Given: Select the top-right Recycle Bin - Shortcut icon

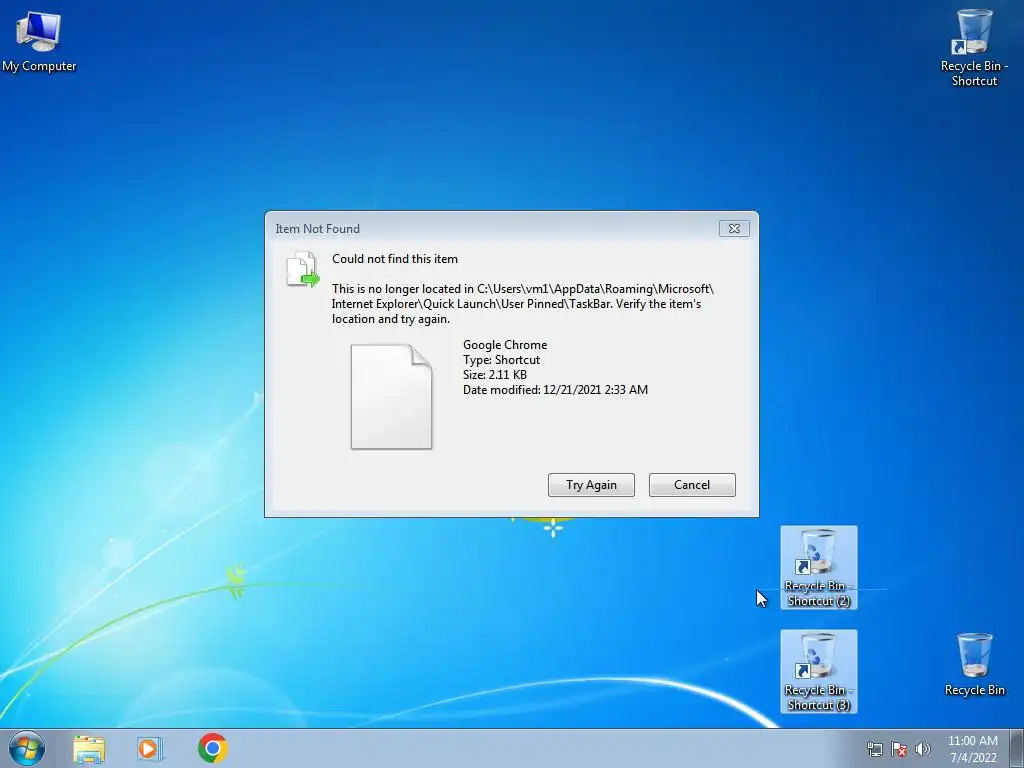Looking at the screenshot, I should [974, 48].
